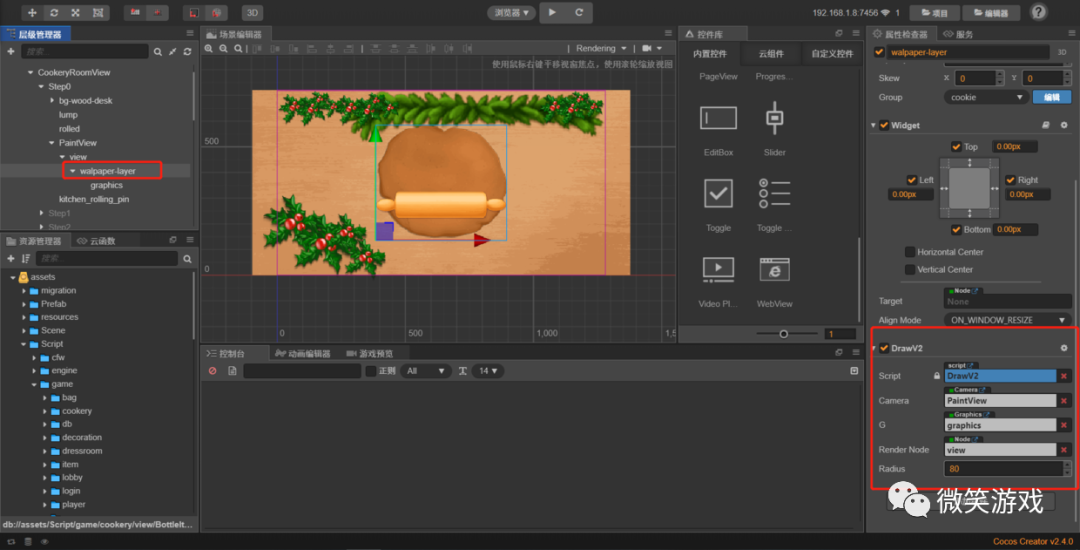Select the WebView control
This screenshot has height=550, width=1080.
775,282
